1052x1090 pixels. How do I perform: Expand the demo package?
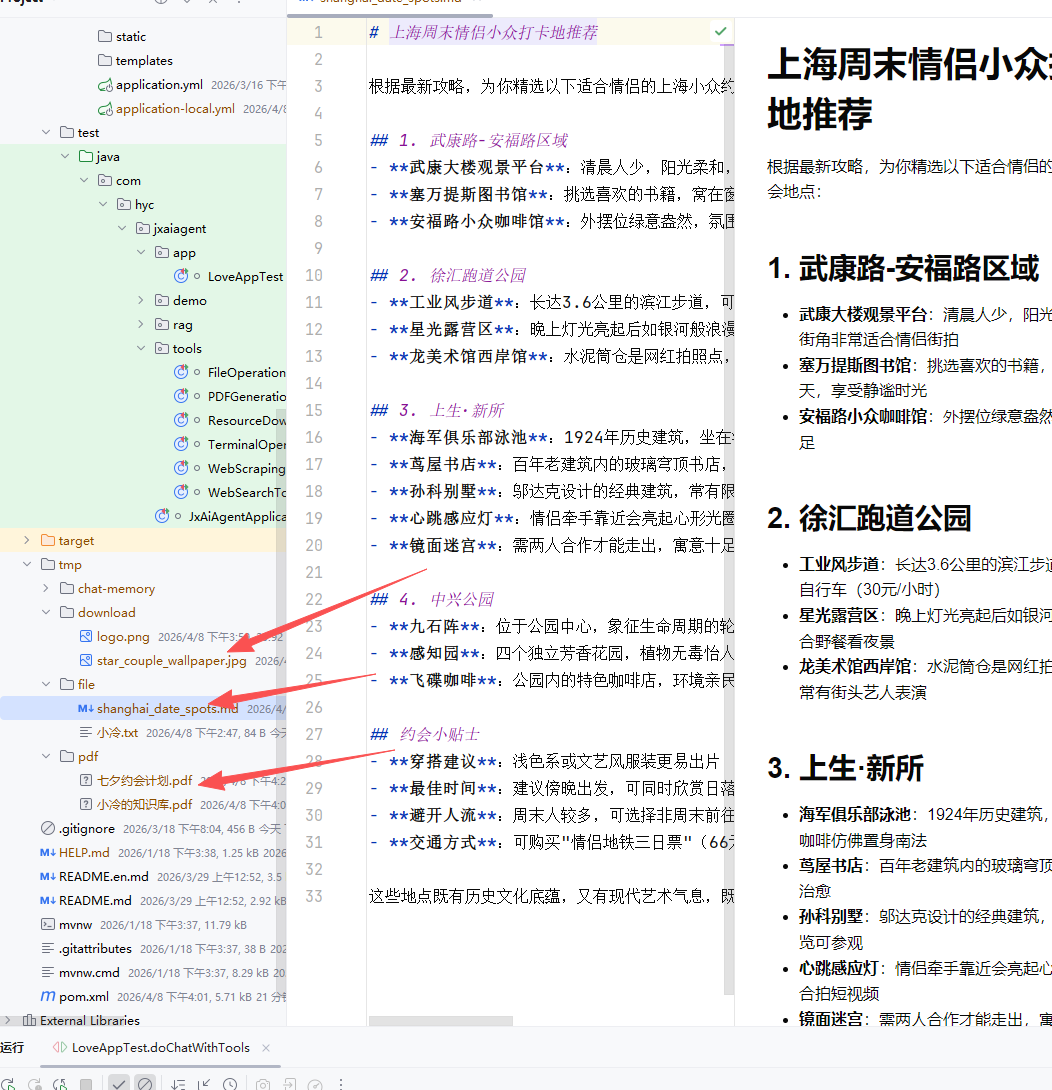coord(141,300)
